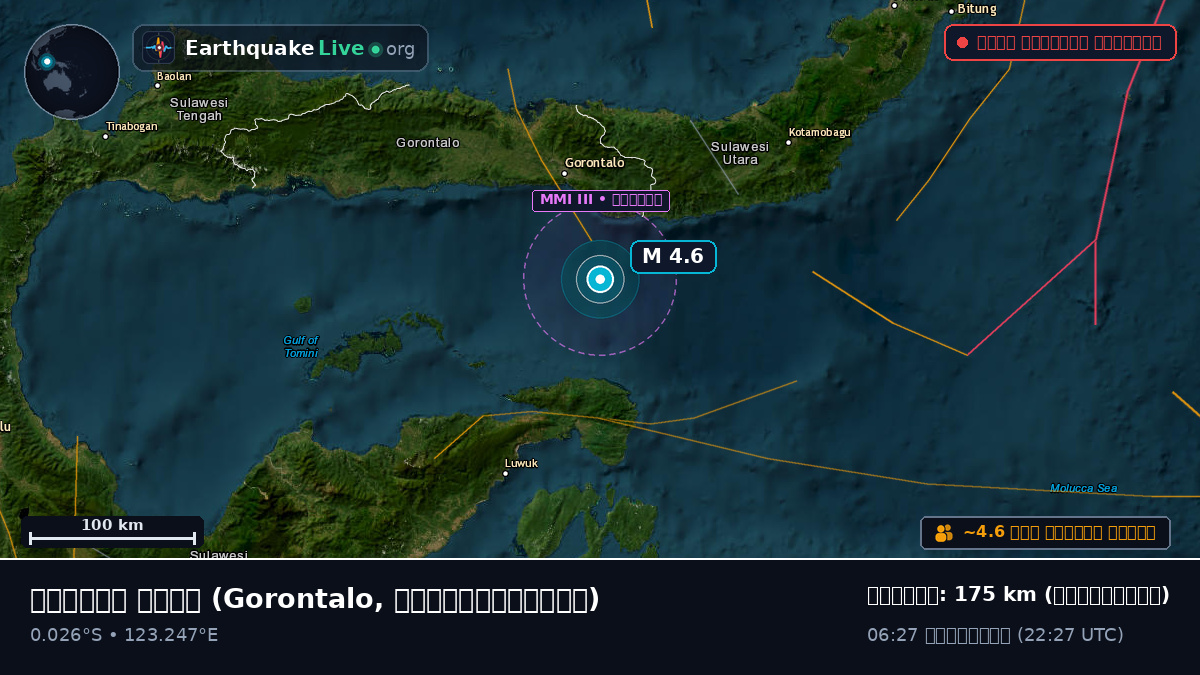Image resolution: width=1200 pixels, height=675 pixels.
Task: Click the headline mentioning Gorontalo in the footer
Action: [x=315, y=599]
